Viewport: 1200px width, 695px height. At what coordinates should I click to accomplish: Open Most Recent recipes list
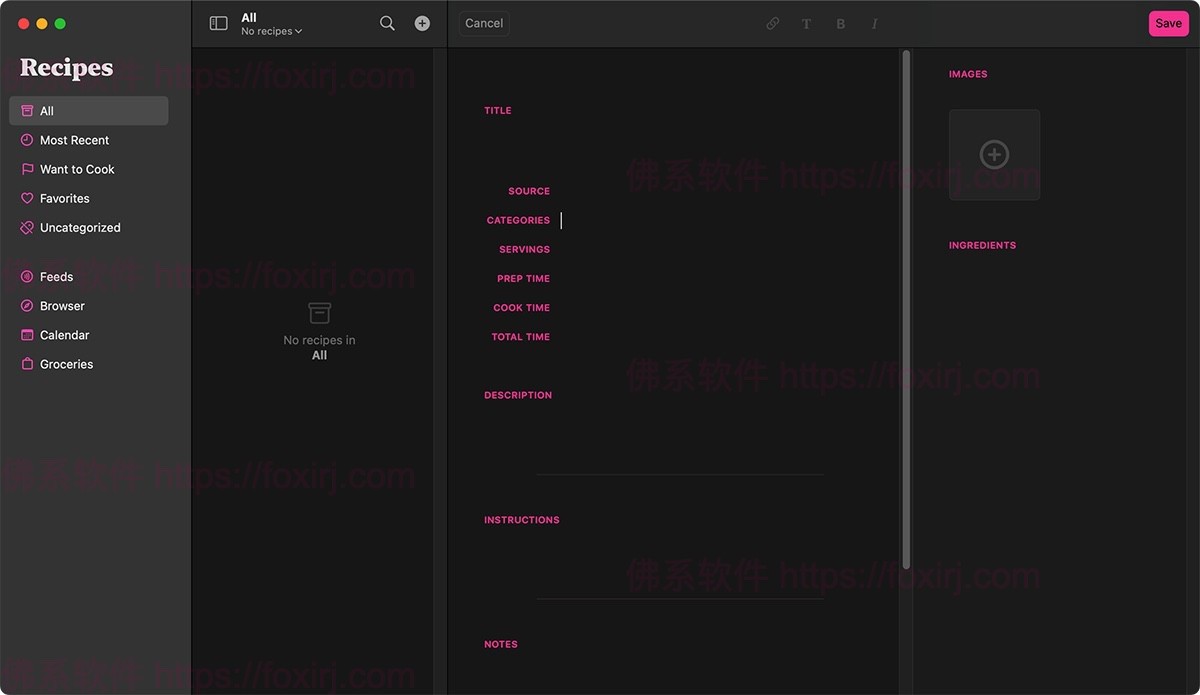[74, 140]
